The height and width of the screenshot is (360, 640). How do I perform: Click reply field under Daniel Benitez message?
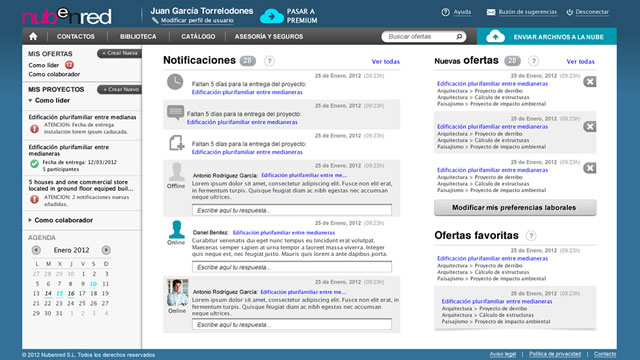[292, 267]
